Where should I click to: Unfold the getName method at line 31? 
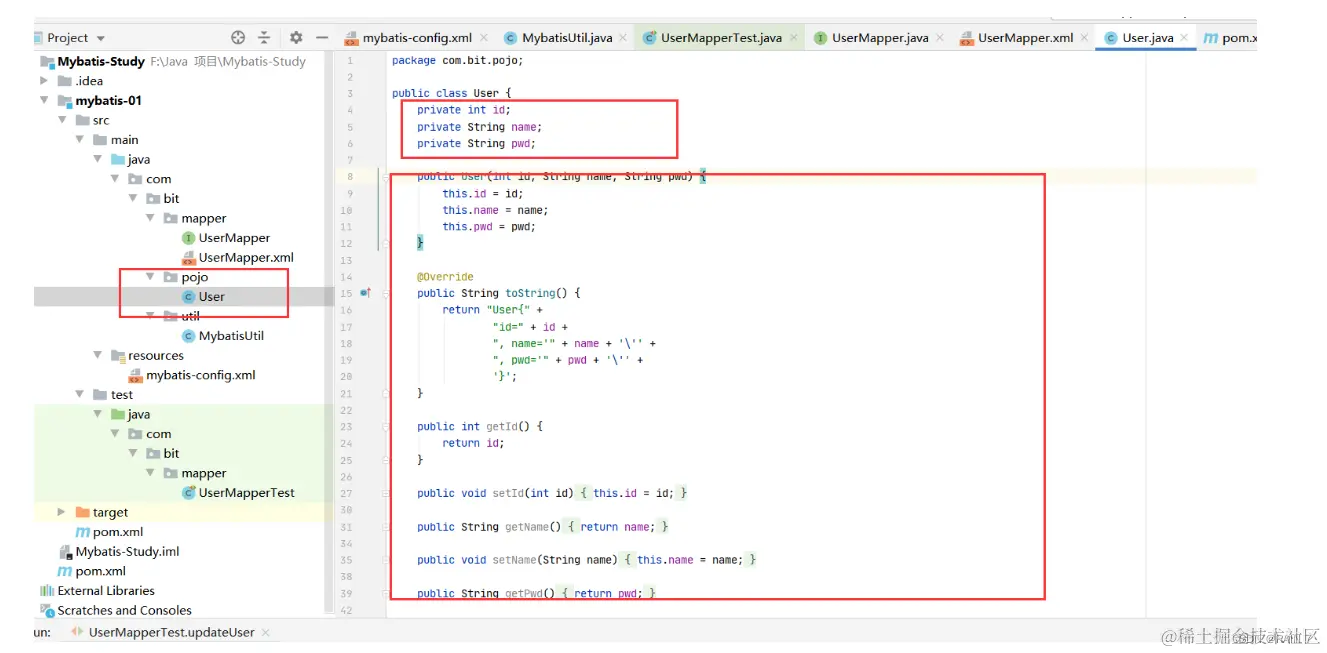[x=386, y=526]
